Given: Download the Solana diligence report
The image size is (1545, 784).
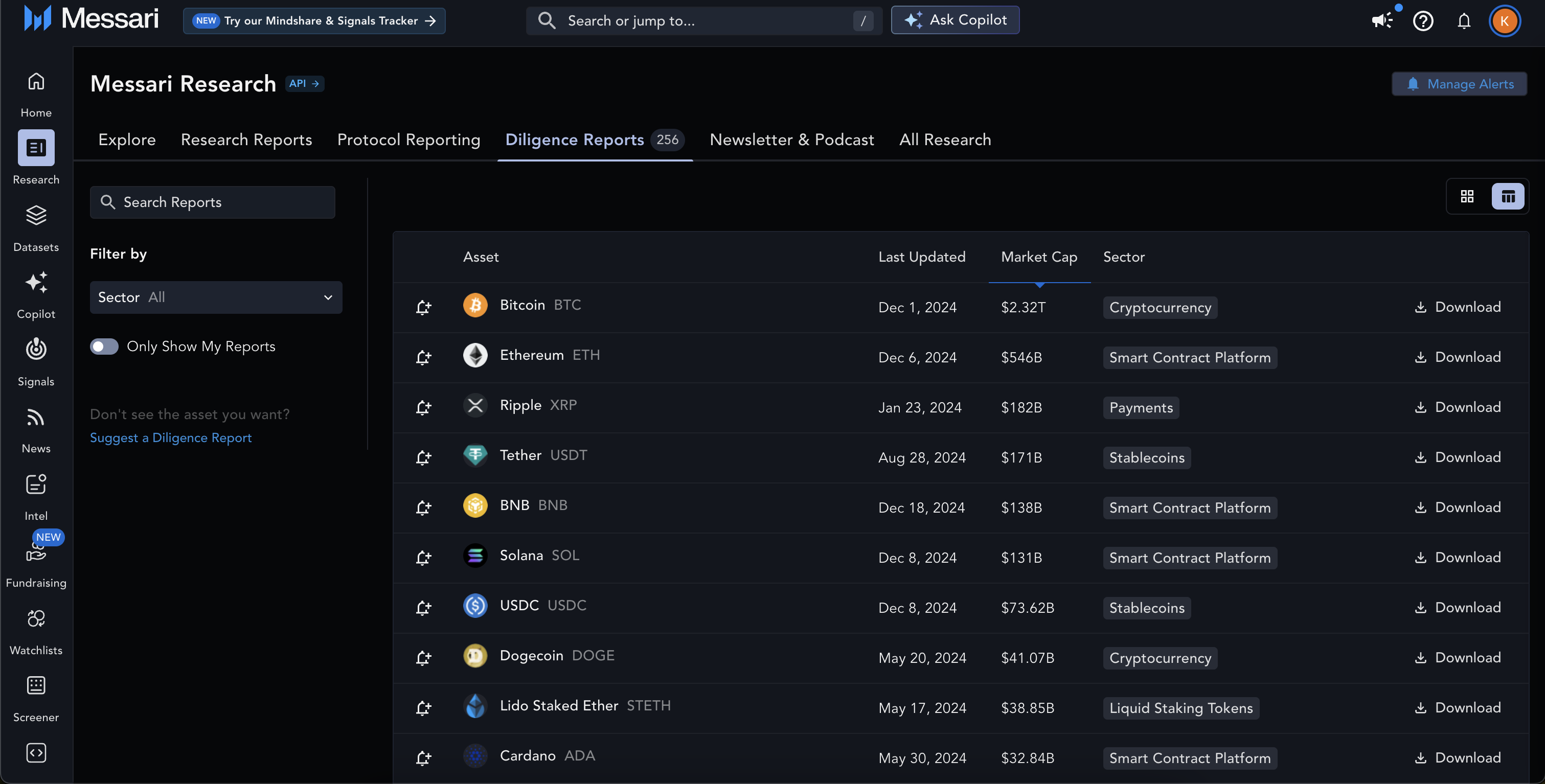Looking at the screenshot, I should pos(1458,558).
